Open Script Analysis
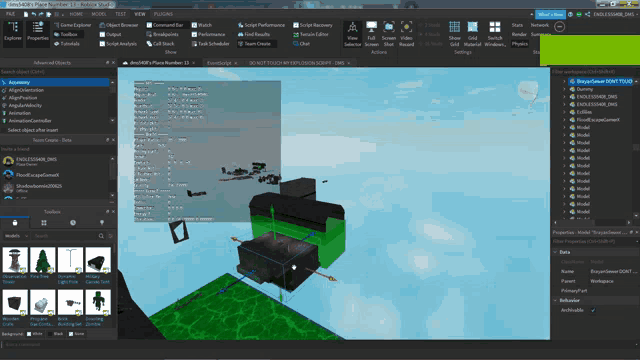 pos(118,44)
